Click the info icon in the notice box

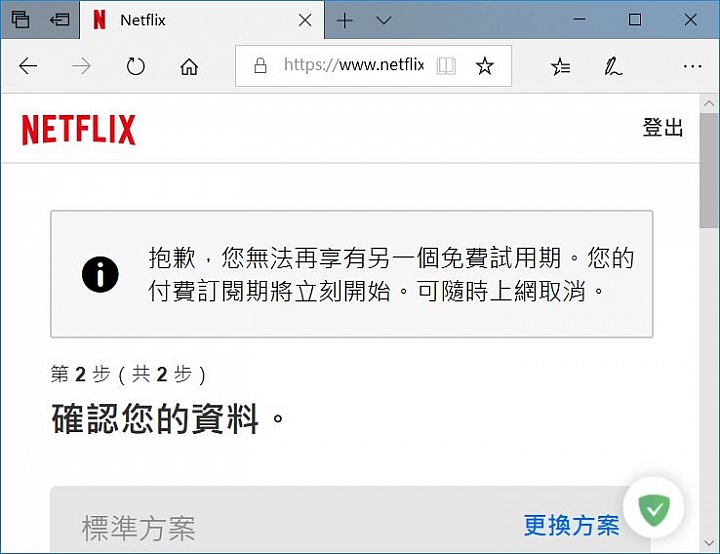[100, 274]
